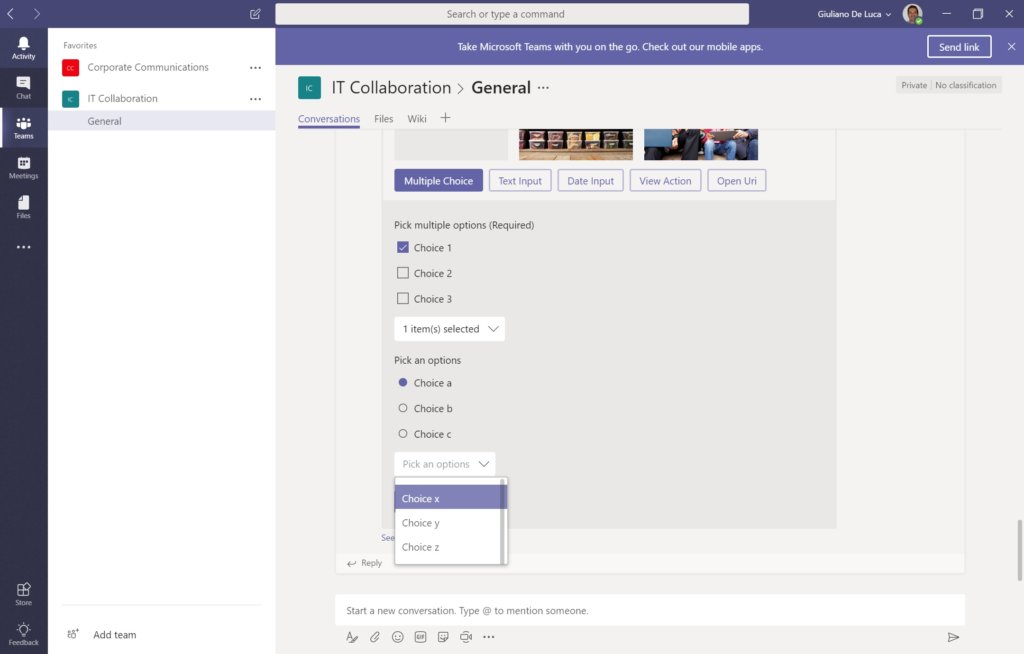Open the Activity feed from sidebar
The height and width of the screenshot is (654, 1024).
click(23, 45)
